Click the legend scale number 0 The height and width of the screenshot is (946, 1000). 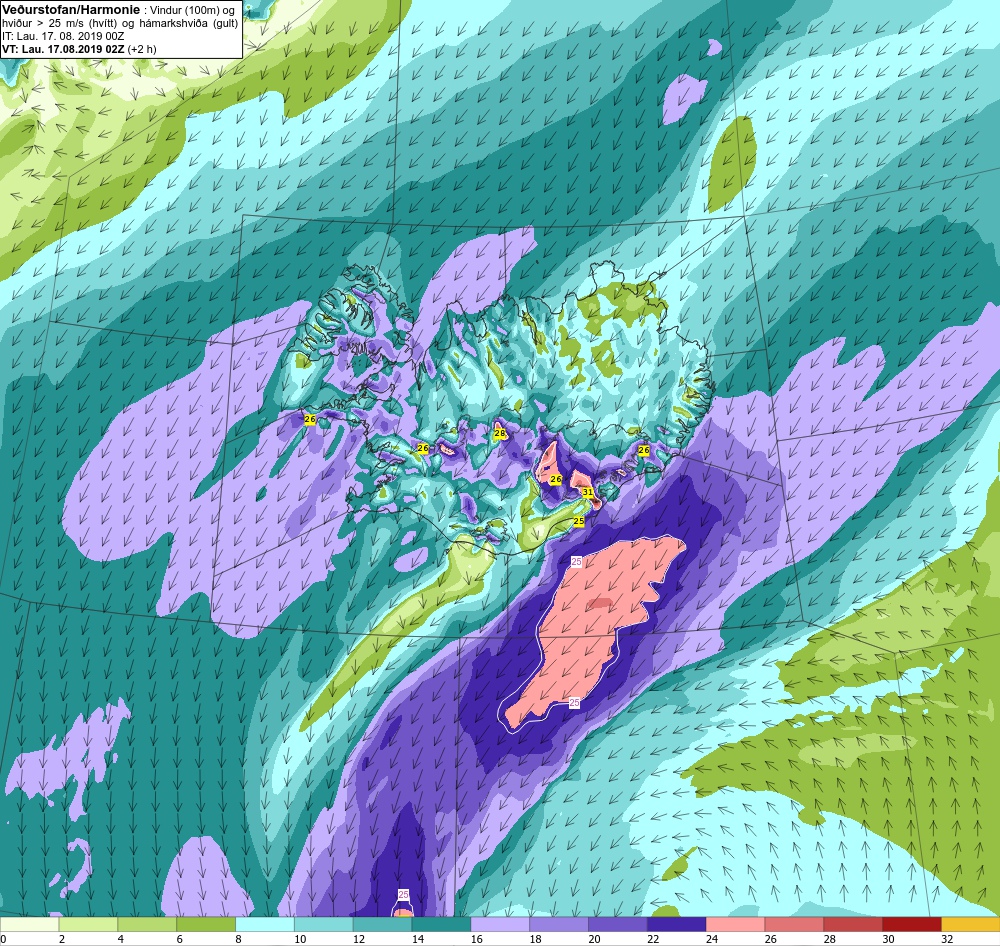3,939
